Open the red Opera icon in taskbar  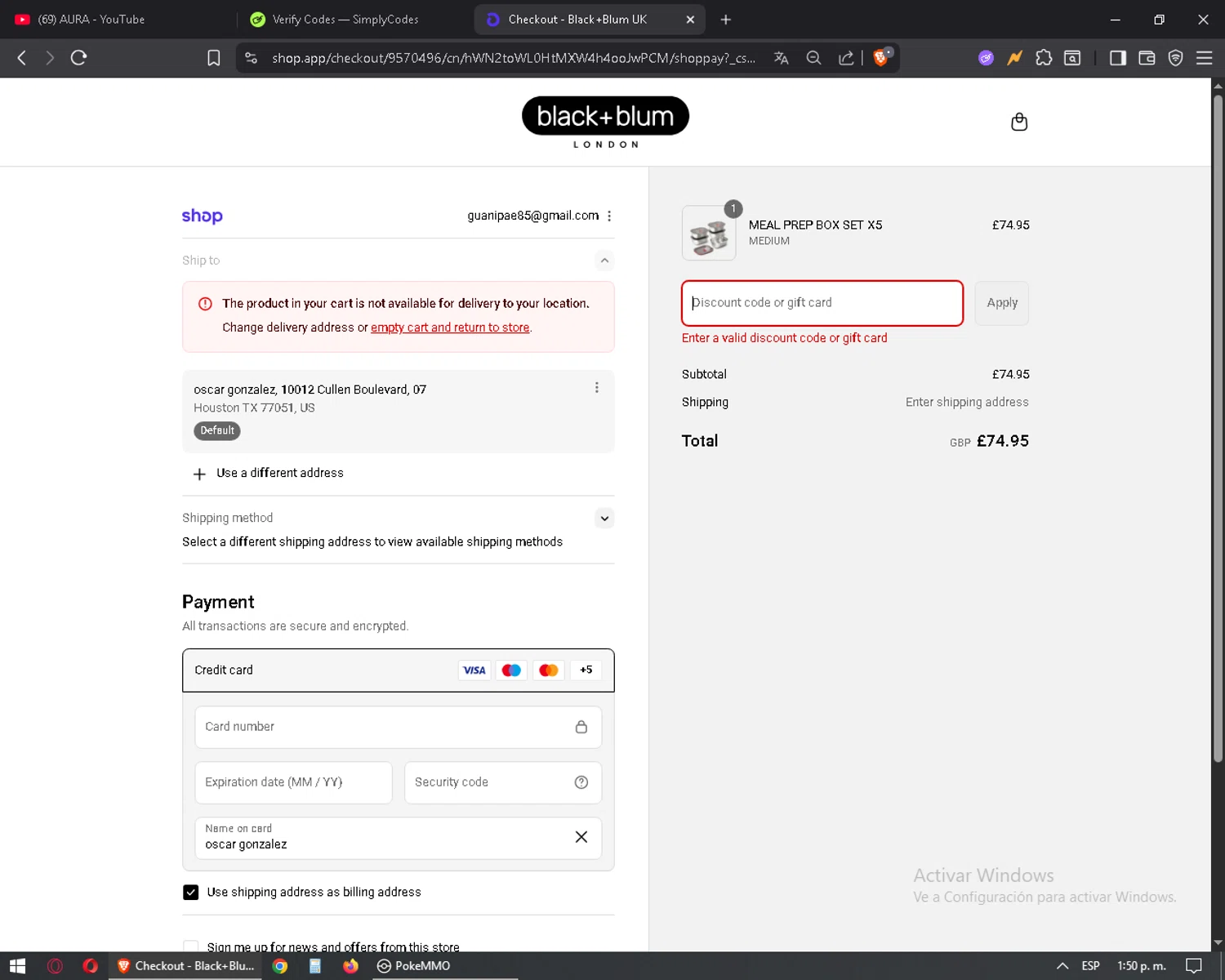tap(91, 966)
